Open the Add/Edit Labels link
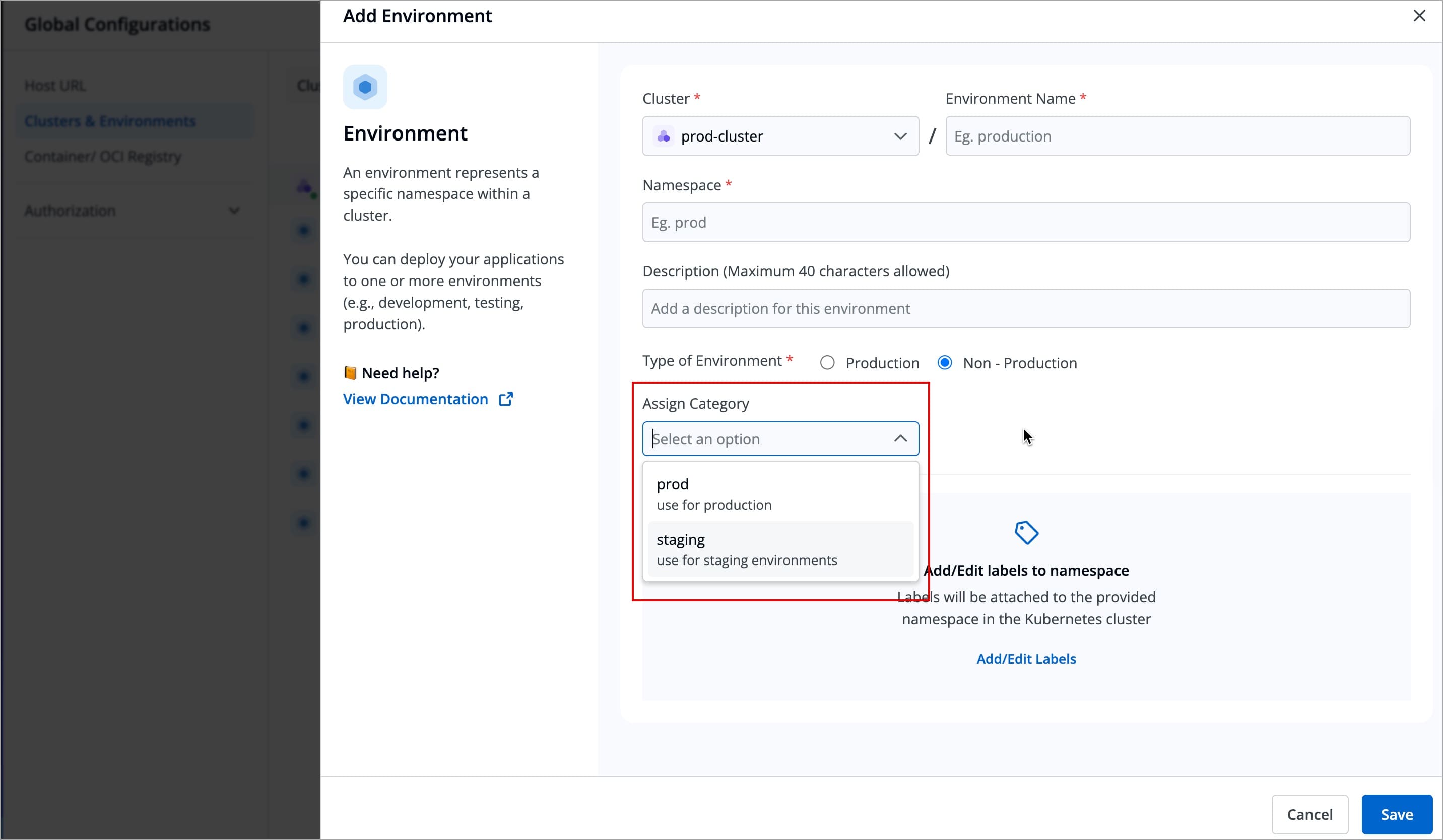This screenshot has width=1443, height=840. click(x=1025, y=659)
